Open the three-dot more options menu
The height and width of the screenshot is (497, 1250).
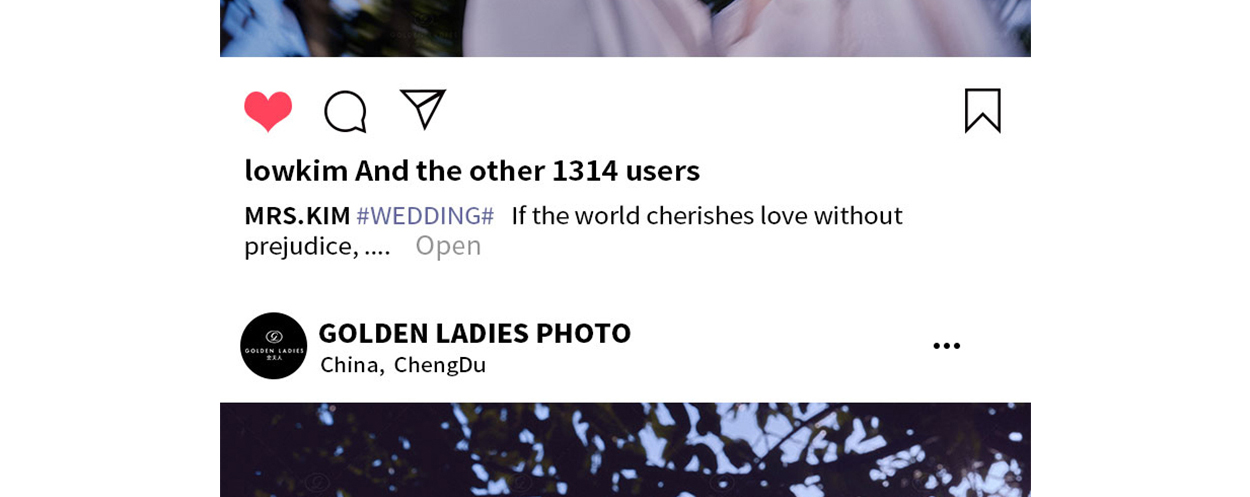[x=946, y=346]
